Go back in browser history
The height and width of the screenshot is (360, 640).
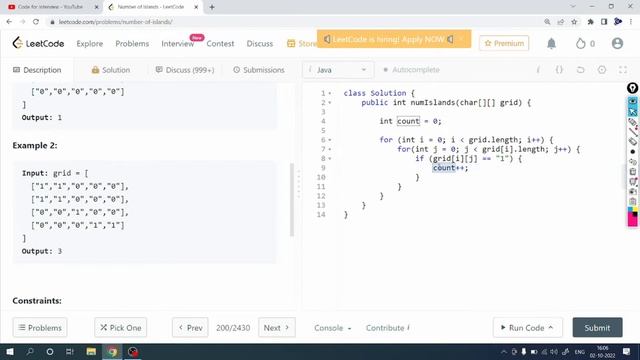click(x=9, y=22)
